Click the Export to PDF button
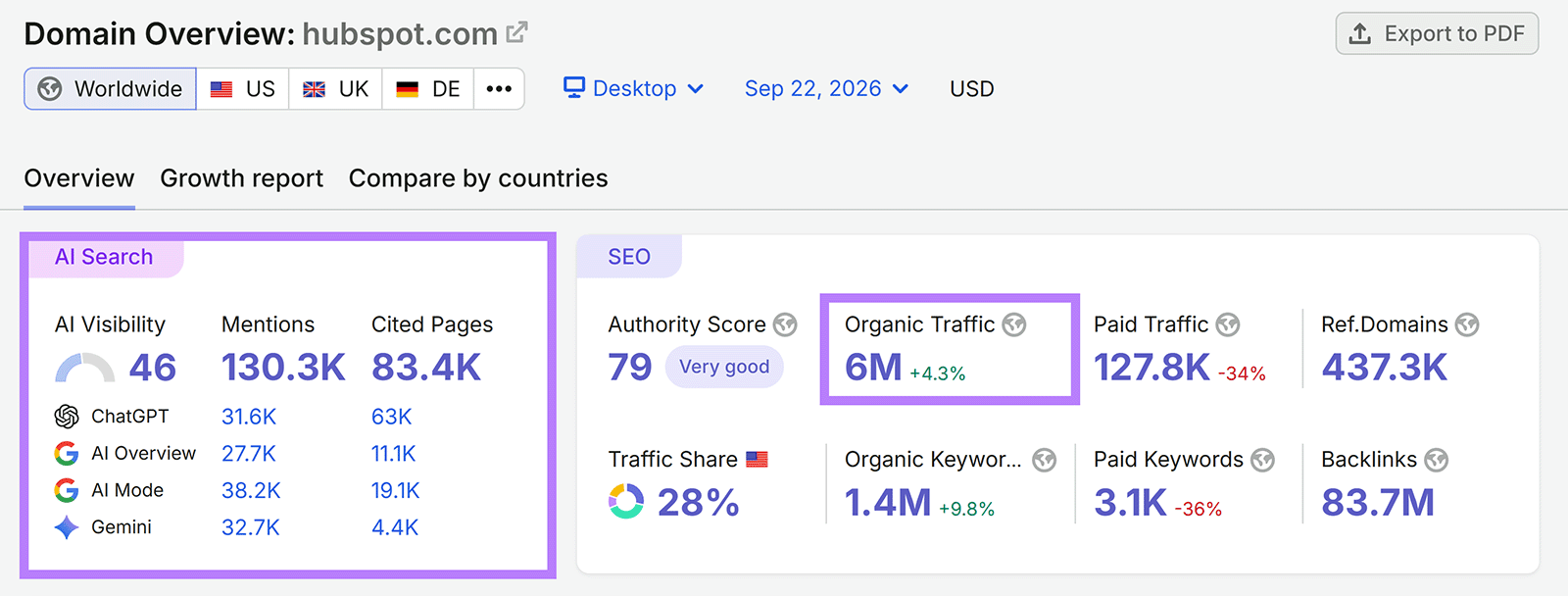Screen dimensions: 1568x596 point(1437,33)
